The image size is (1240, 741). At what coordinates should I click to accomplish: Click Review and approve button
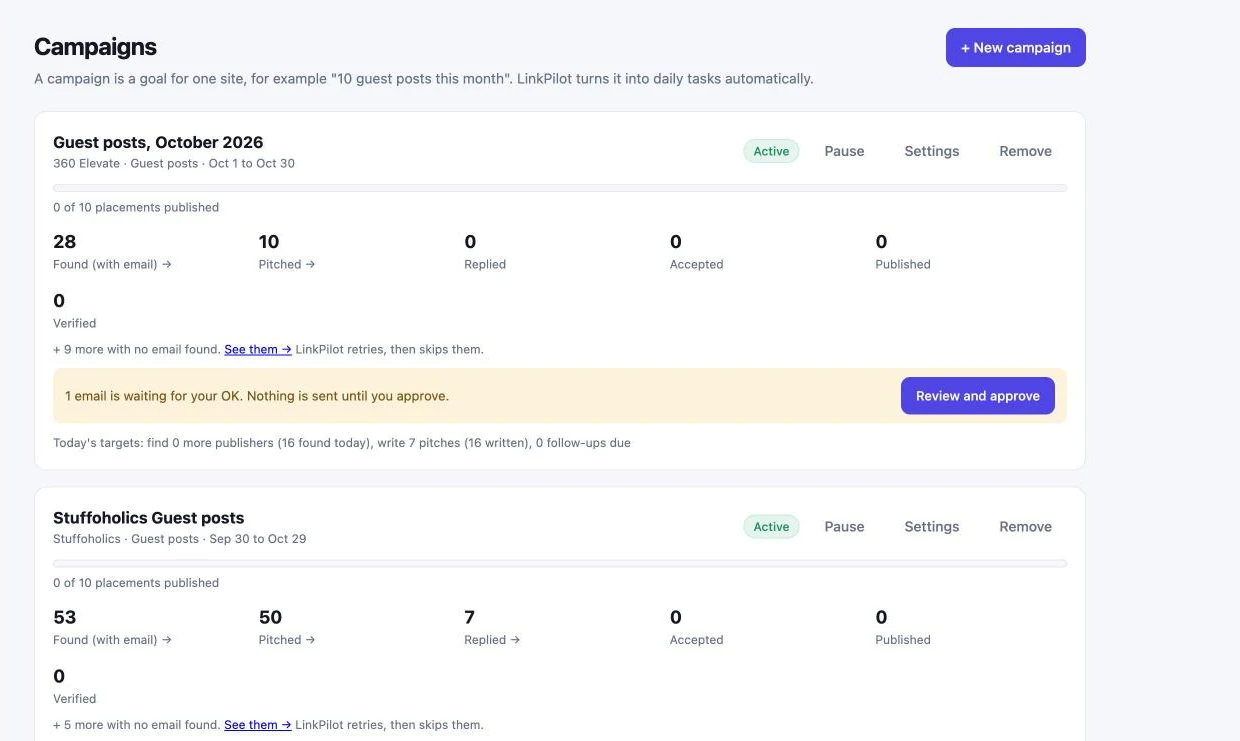[x=977, y=396]
